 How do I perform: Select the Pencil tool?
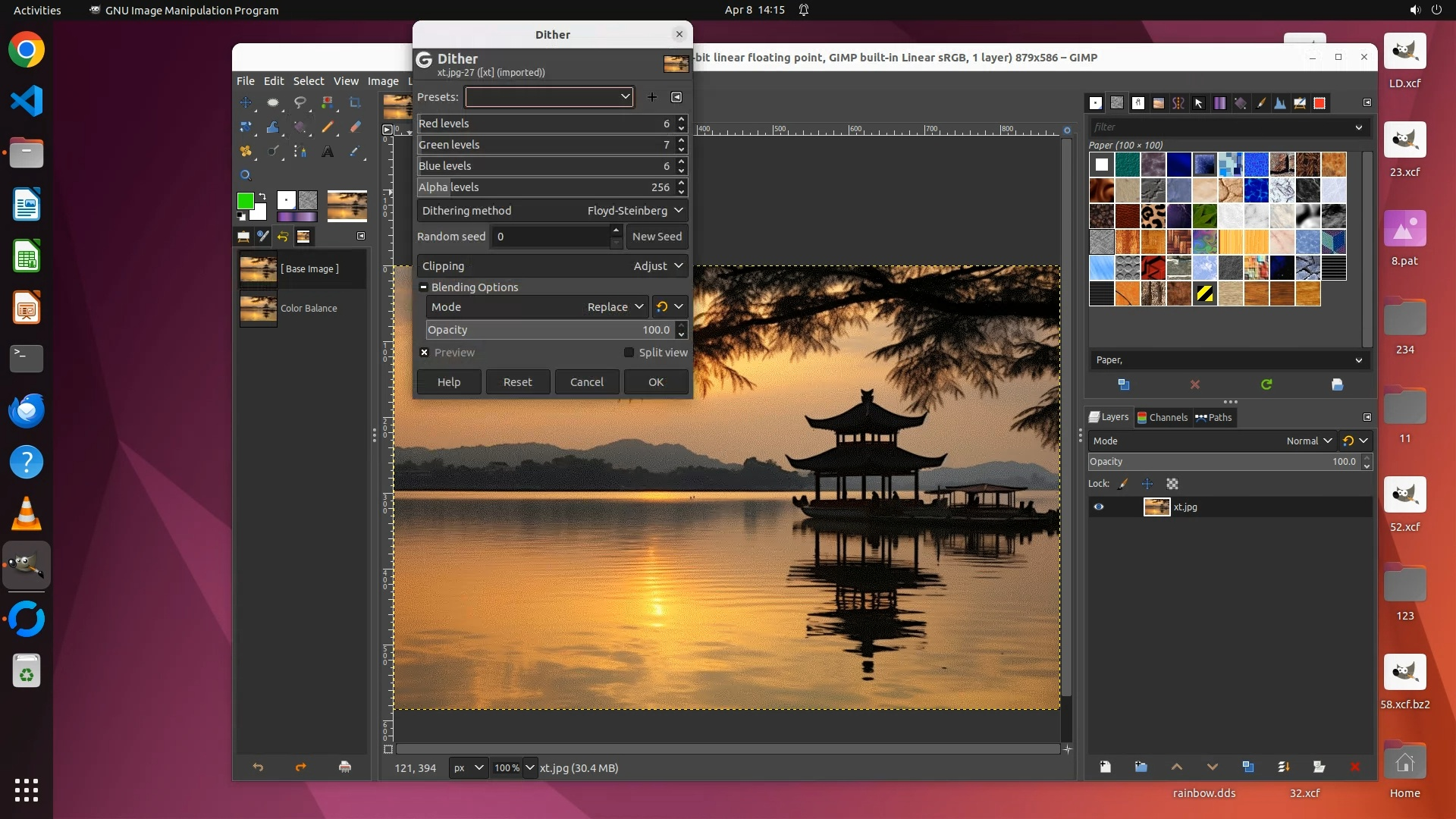(x=328, y=127)
